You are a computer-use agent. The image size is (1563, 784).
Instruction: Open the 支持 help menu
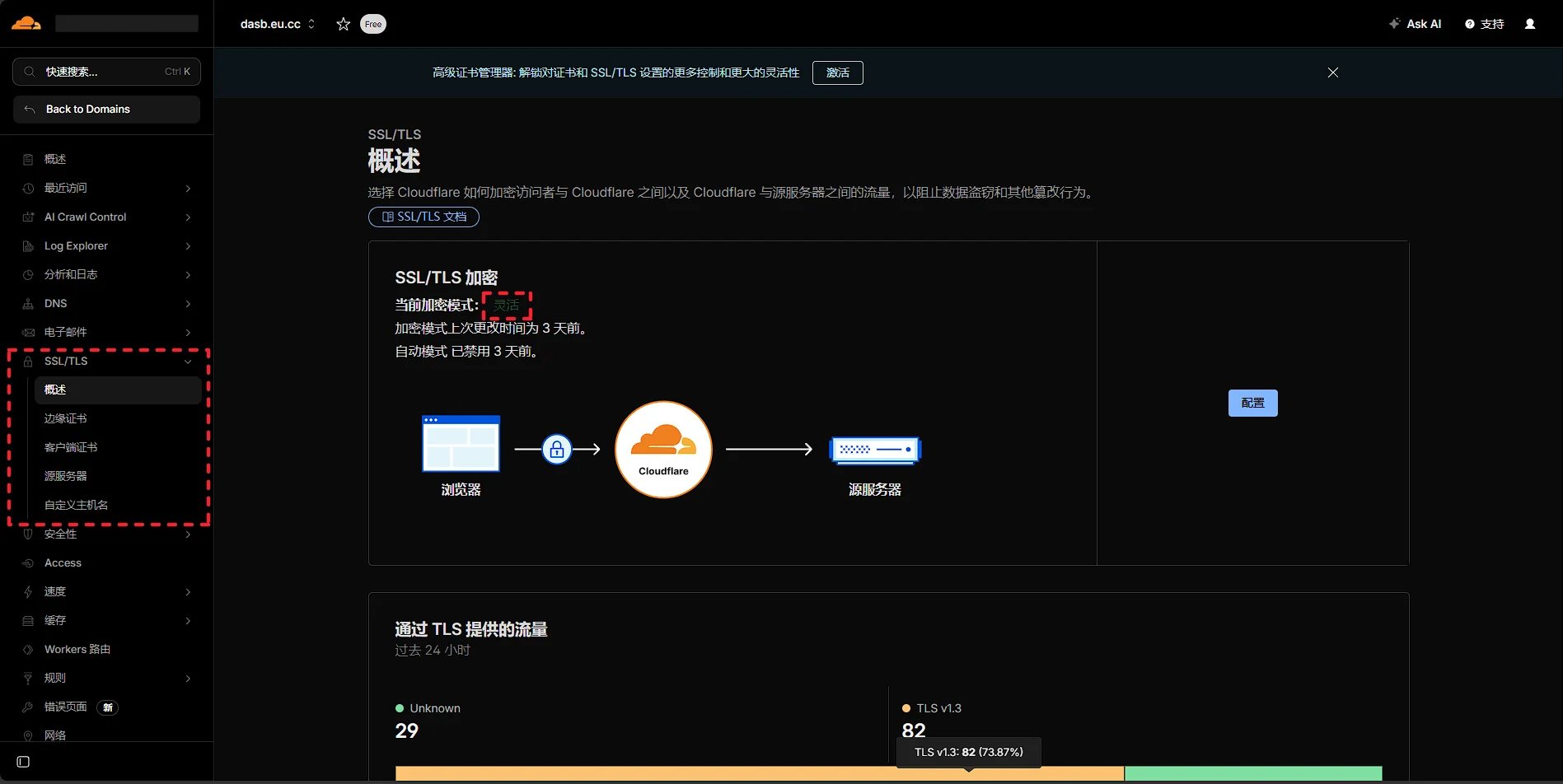point(1484,24)
